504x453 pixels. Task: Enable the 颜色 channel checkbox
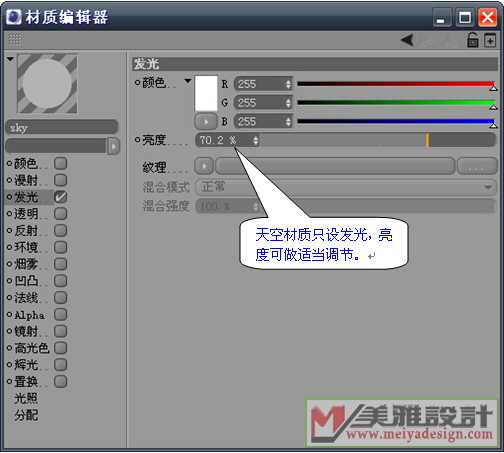[60, 163]
